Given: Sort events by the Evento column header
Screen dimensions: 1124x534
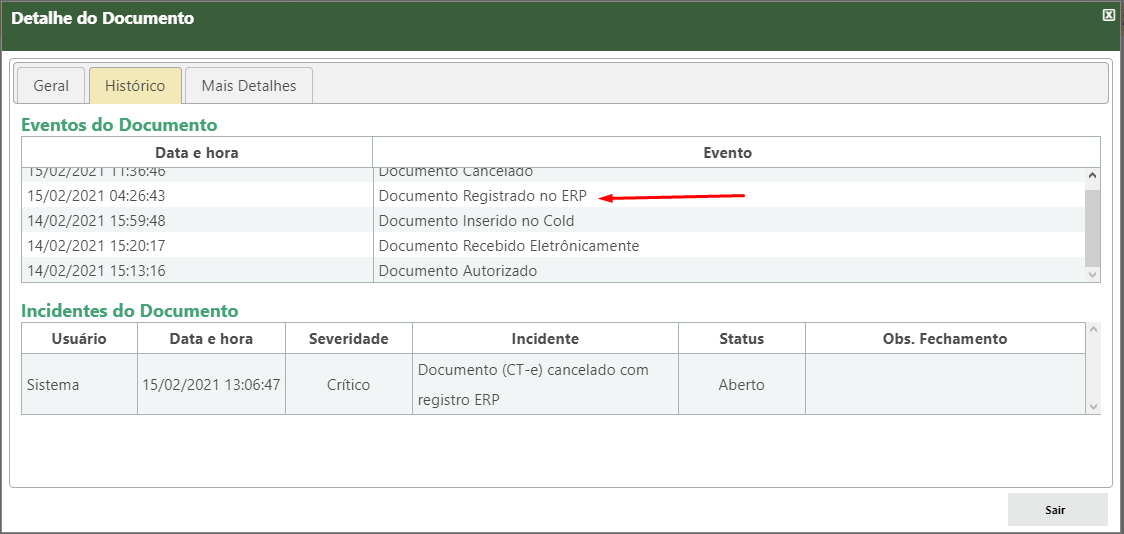Looking at the screenshot, I should point(727,153).
